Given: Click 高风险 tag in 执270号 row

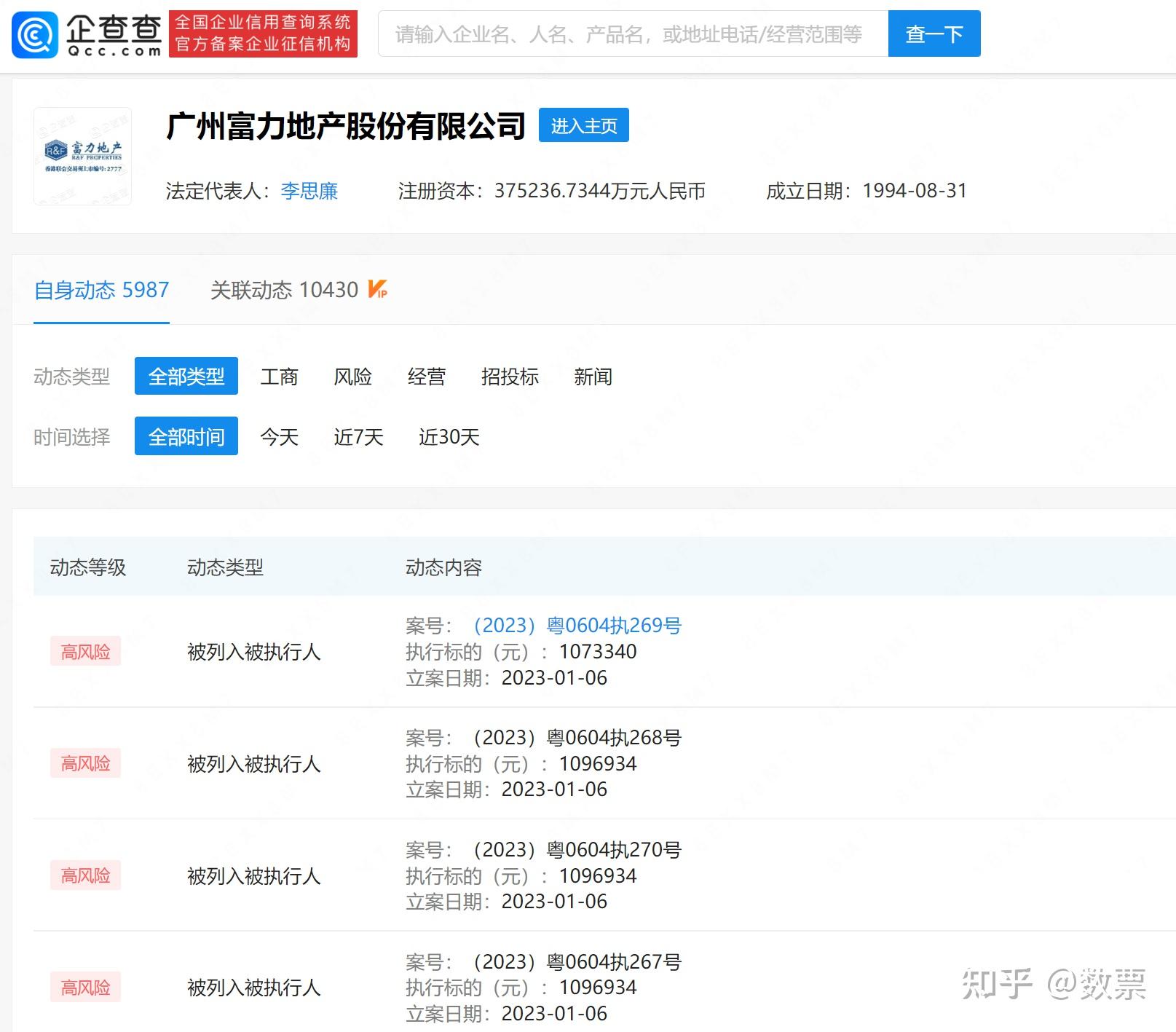Looking at the screenshot, I should [85, 875].
